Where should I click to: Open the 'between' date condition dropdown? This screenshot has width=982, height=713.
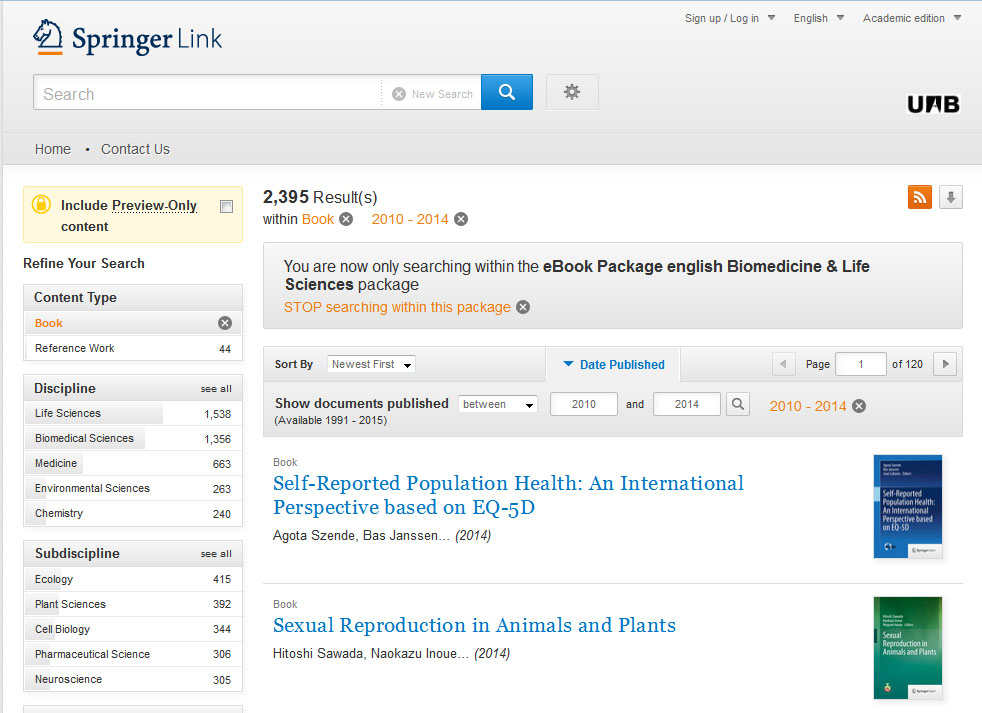click(x=497, y=404)
